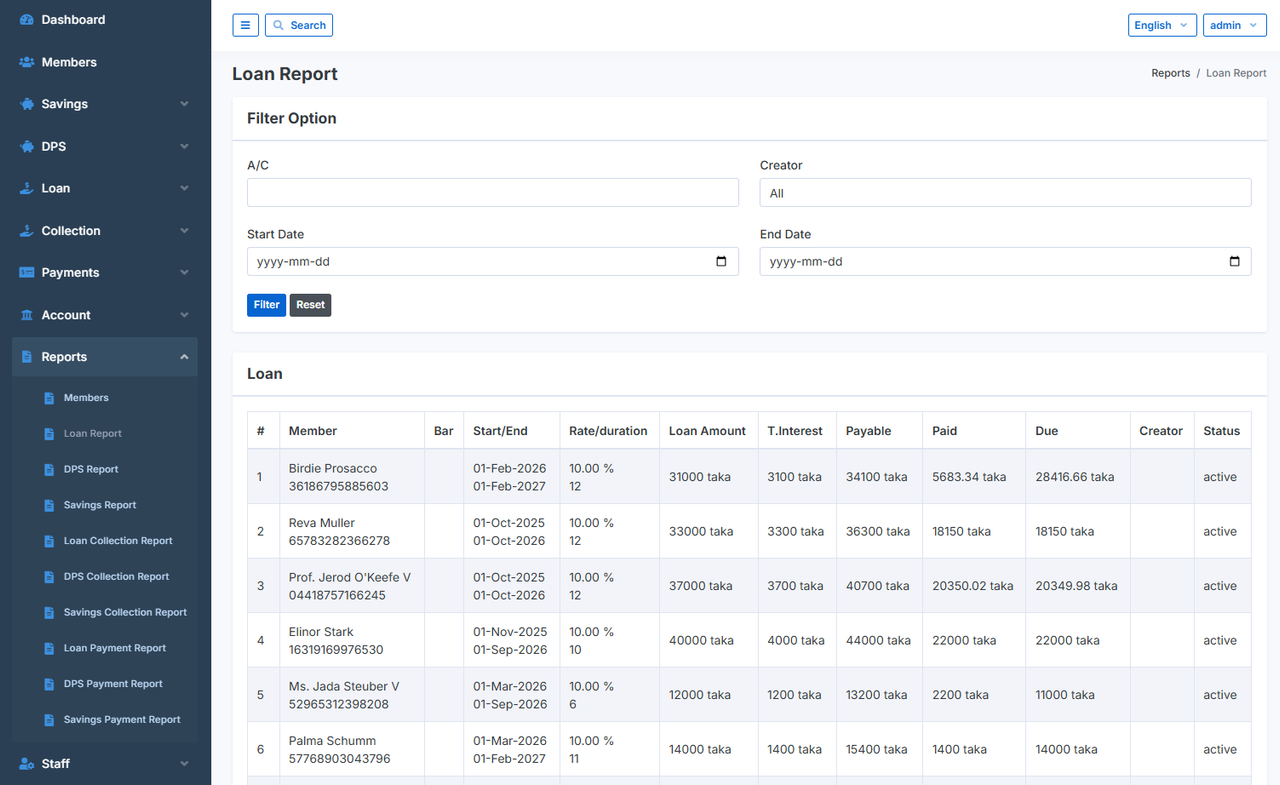Screen dimensions: 1280x785
Task: Open the Members sidebar menu item
Action: click(x=105, y=62)
